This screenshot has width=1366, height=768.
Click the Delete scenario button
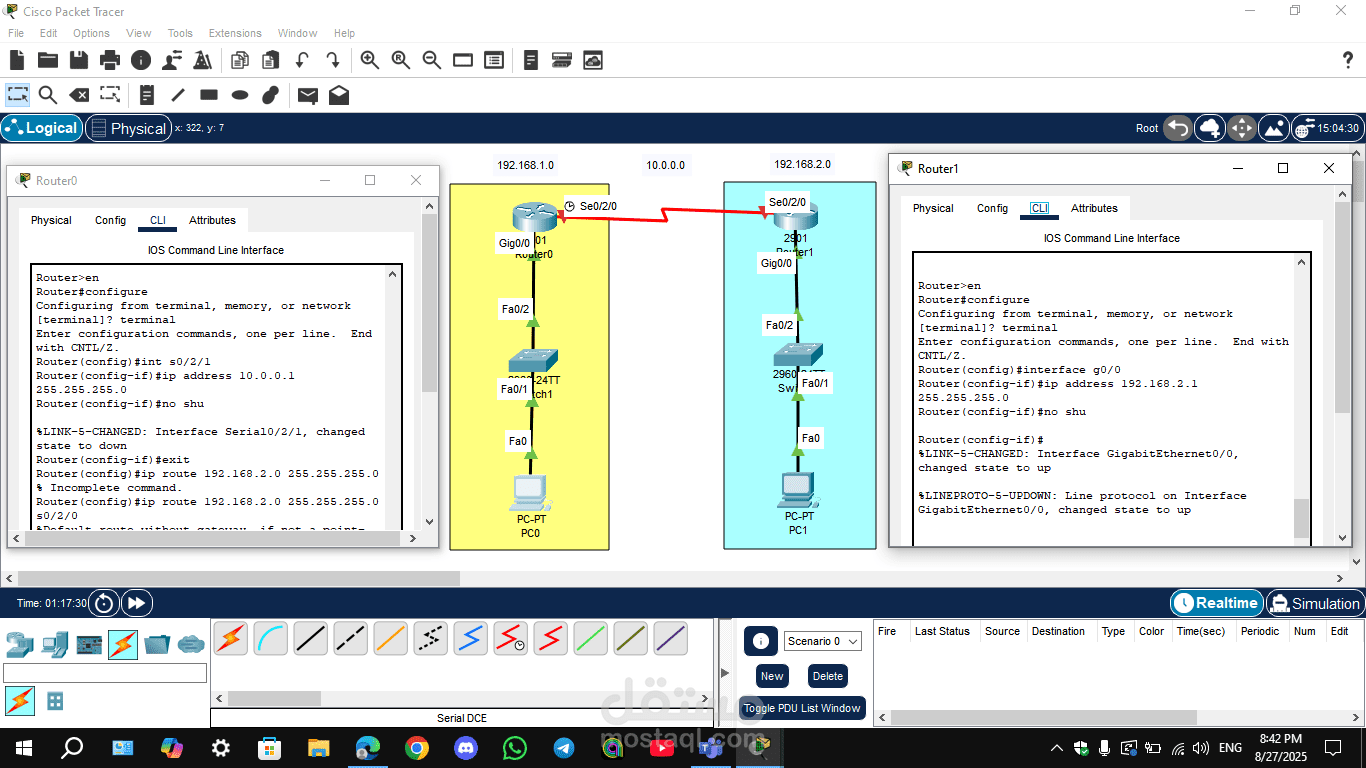click(828, 676)
